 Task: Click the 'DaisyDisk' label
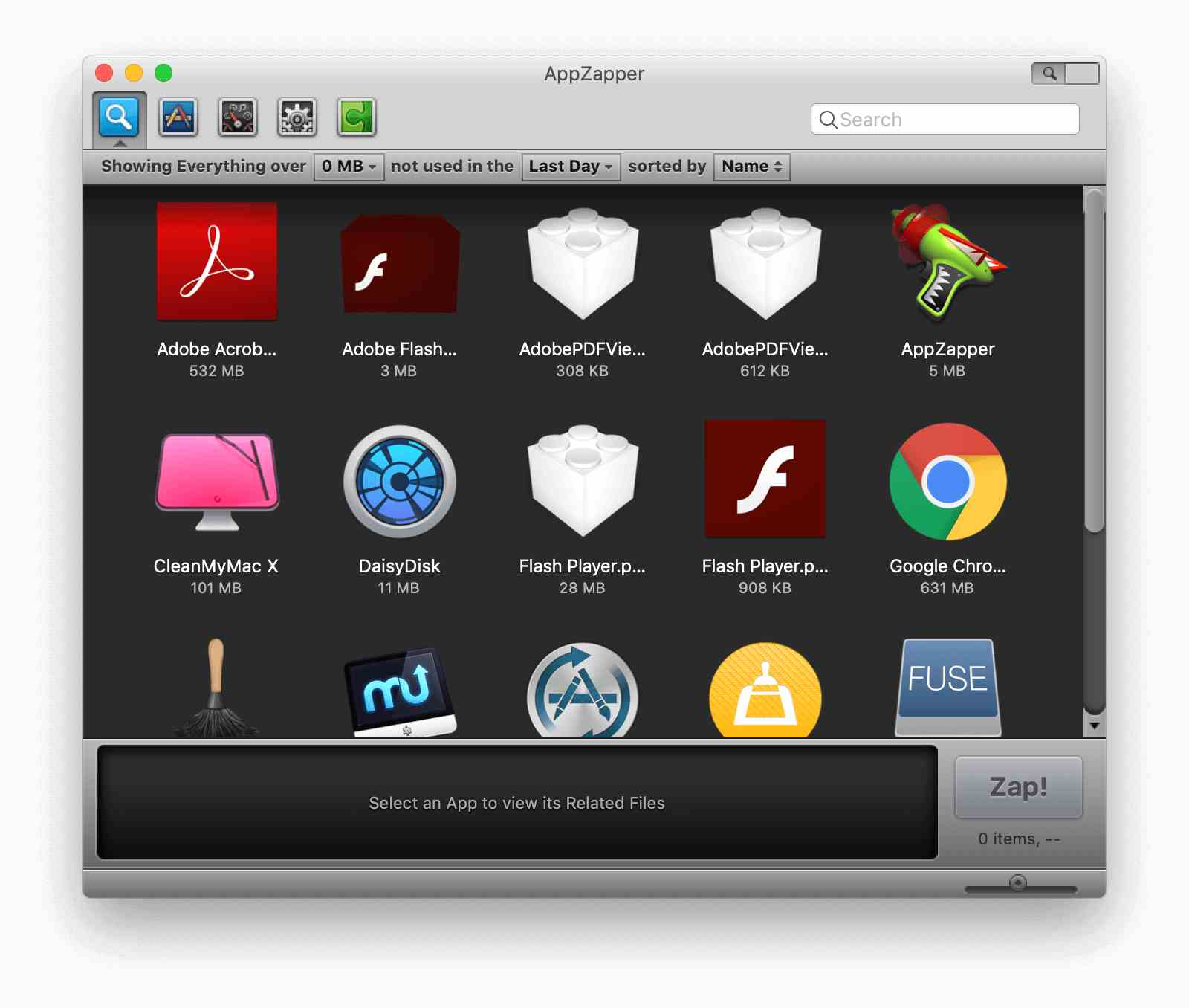[x=400, y=566]
